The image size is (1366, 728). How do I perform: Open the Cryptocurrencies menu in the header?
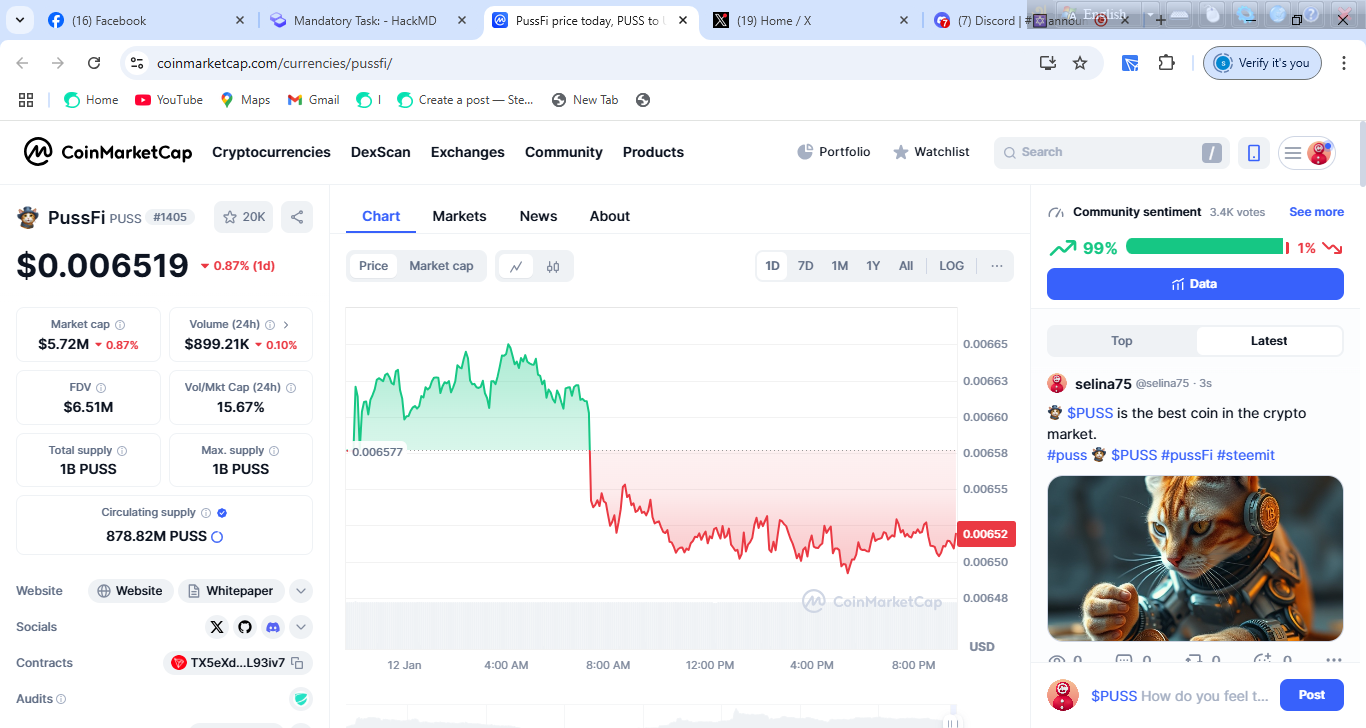[271, 152]
